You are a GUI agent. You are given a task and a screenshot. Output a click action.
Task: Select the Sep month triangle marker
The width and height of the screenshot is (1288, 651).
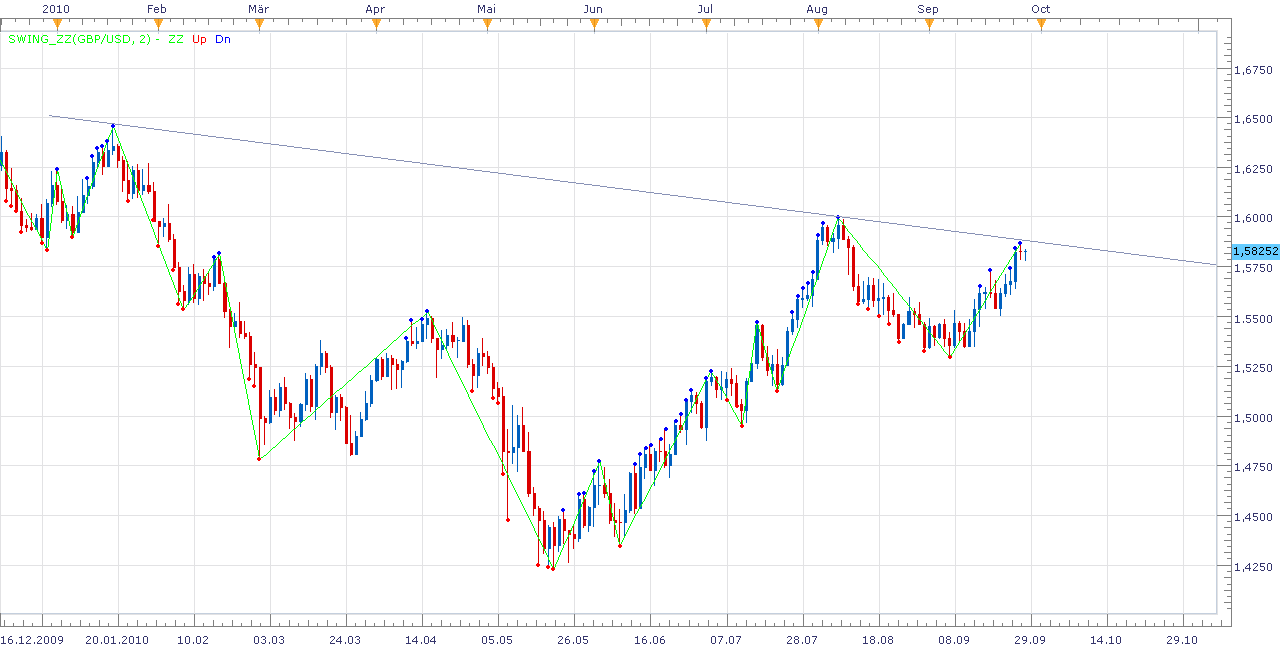[x=929, y=24]
